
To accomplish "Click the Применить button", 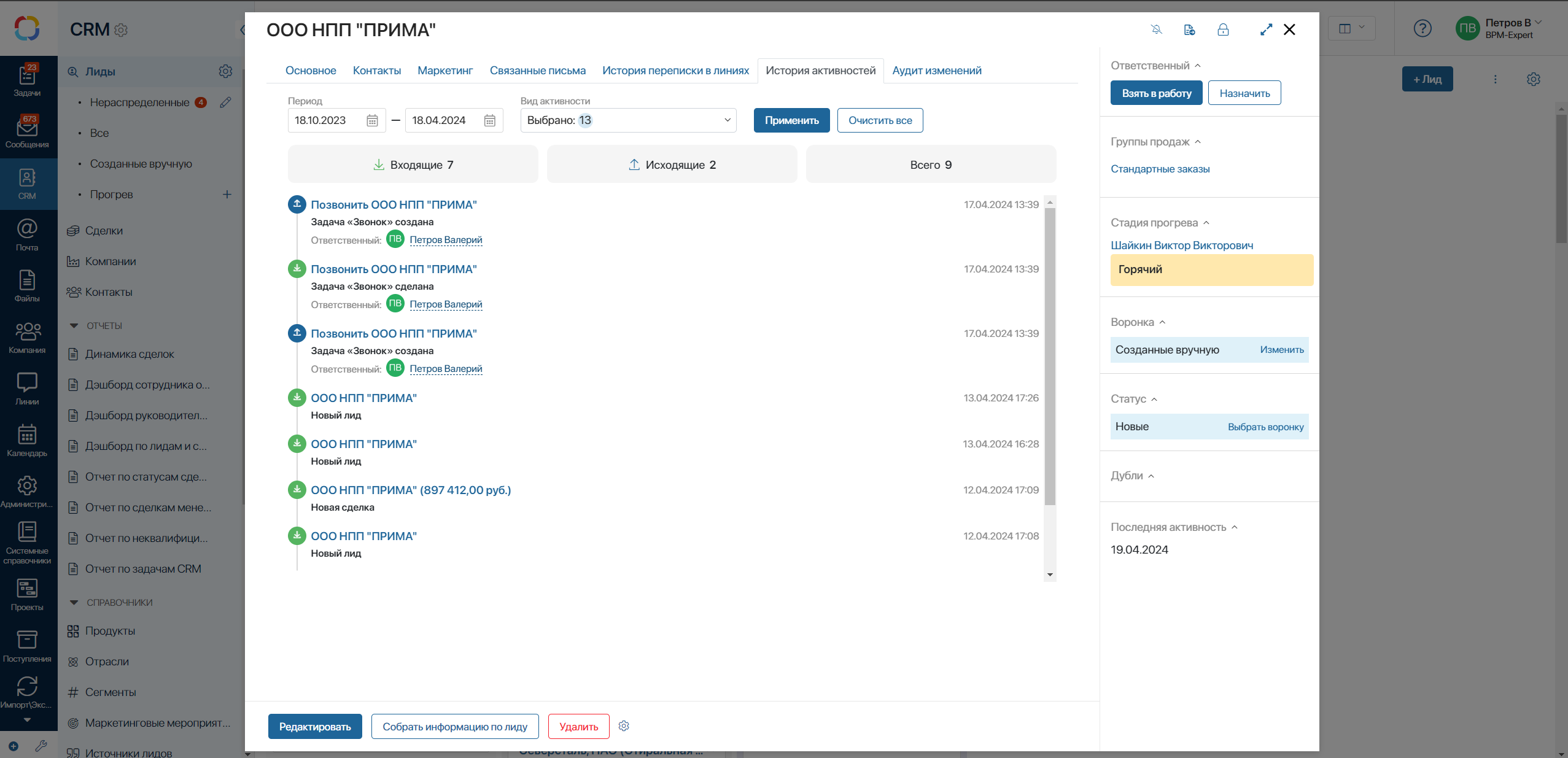I will tap(791, 120).
